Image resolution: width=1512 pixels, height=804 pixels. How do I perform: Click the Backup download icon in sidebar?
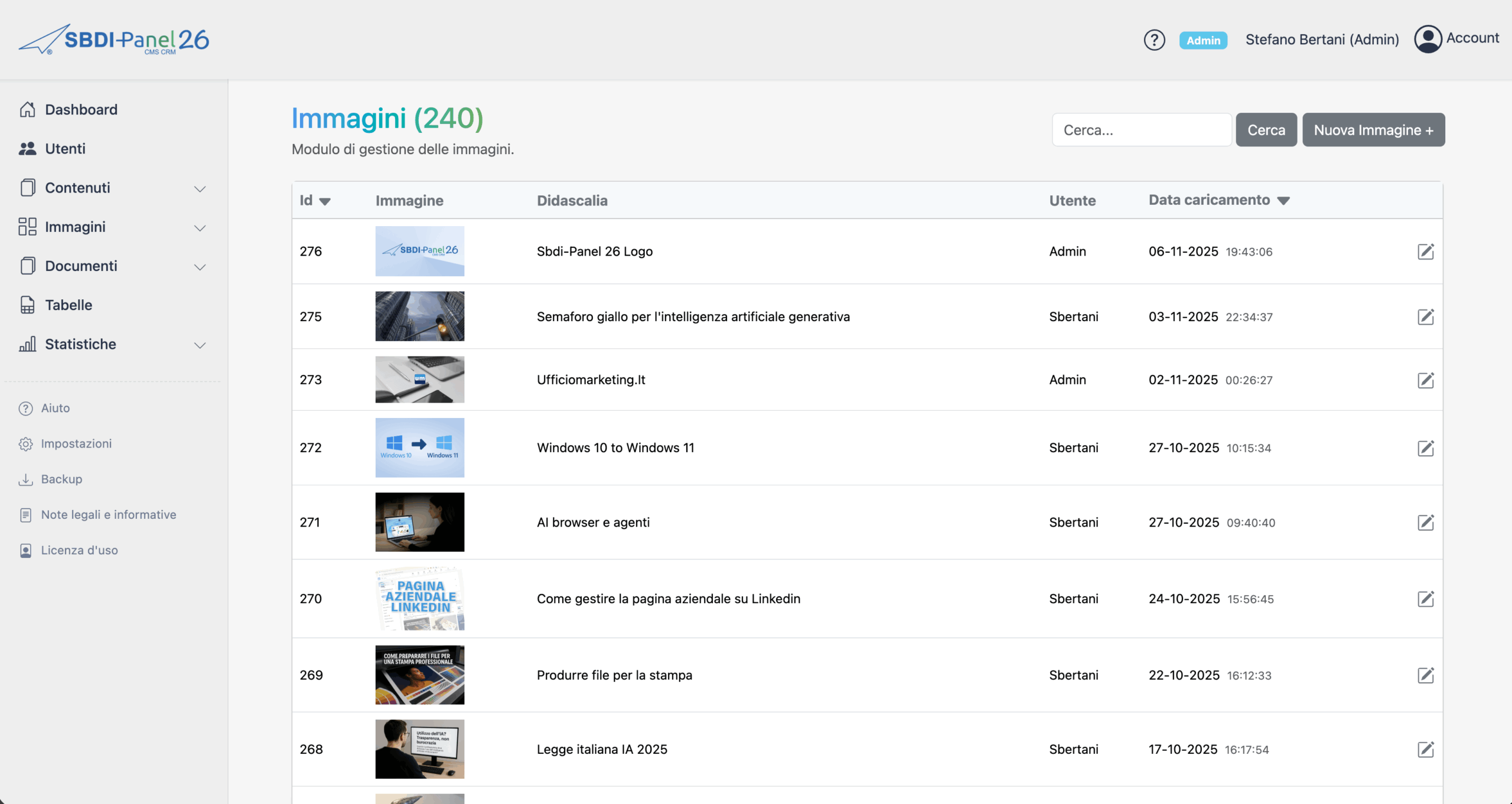pos(25,479)
